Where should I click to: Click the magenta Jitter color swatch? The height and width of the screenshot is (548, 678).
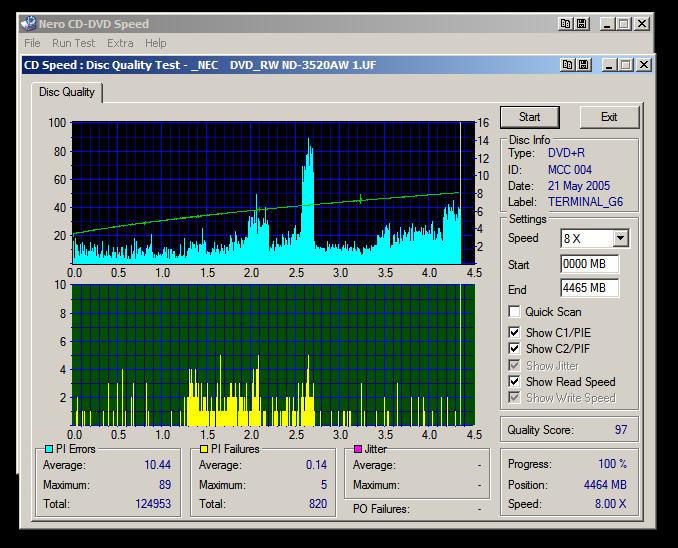[x=358, y=449]
